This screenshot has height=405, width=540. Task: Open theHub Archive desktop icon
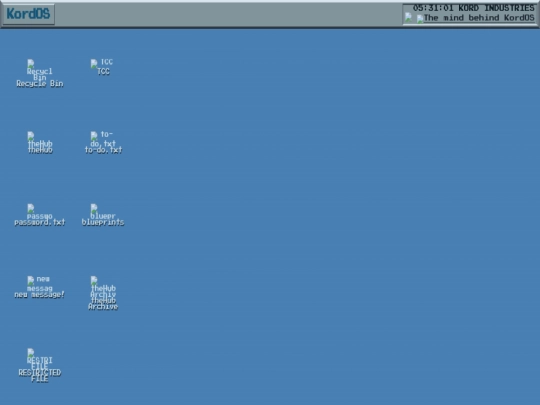pos(103,293)
